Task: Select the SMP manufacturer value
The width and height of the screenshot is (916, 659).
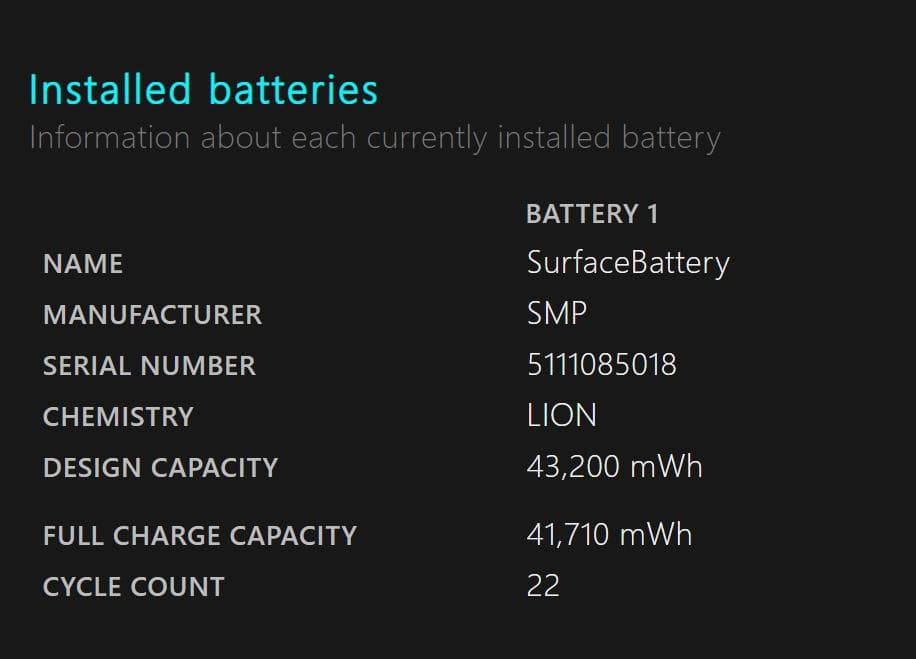Action: pos(557,314)
